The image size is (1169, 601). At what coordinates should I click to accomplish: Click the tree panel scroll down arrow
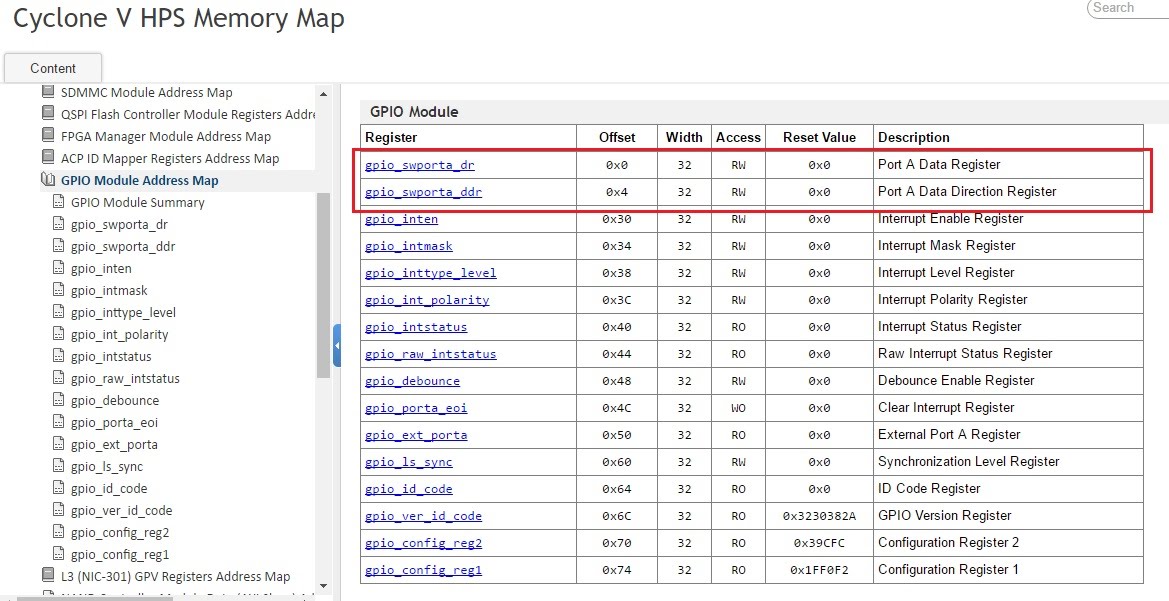point(323,586)
